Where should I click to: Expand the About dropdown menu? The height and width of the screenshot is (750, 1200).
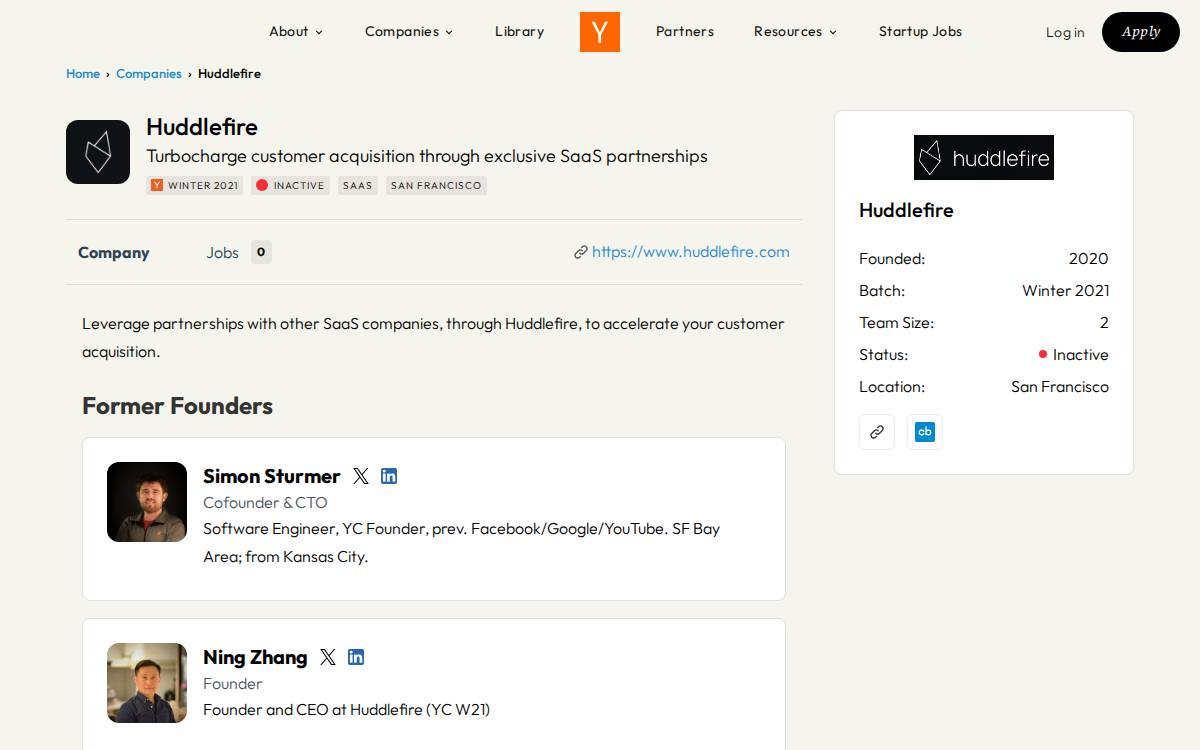(296, 31)
